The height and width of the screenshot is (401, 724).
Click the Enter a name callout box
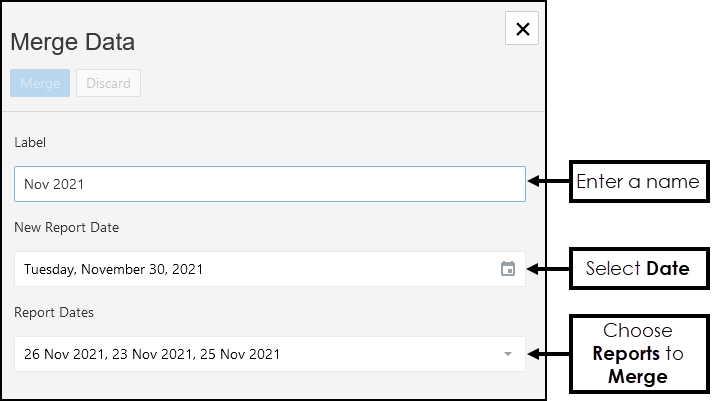click(638, 183)
